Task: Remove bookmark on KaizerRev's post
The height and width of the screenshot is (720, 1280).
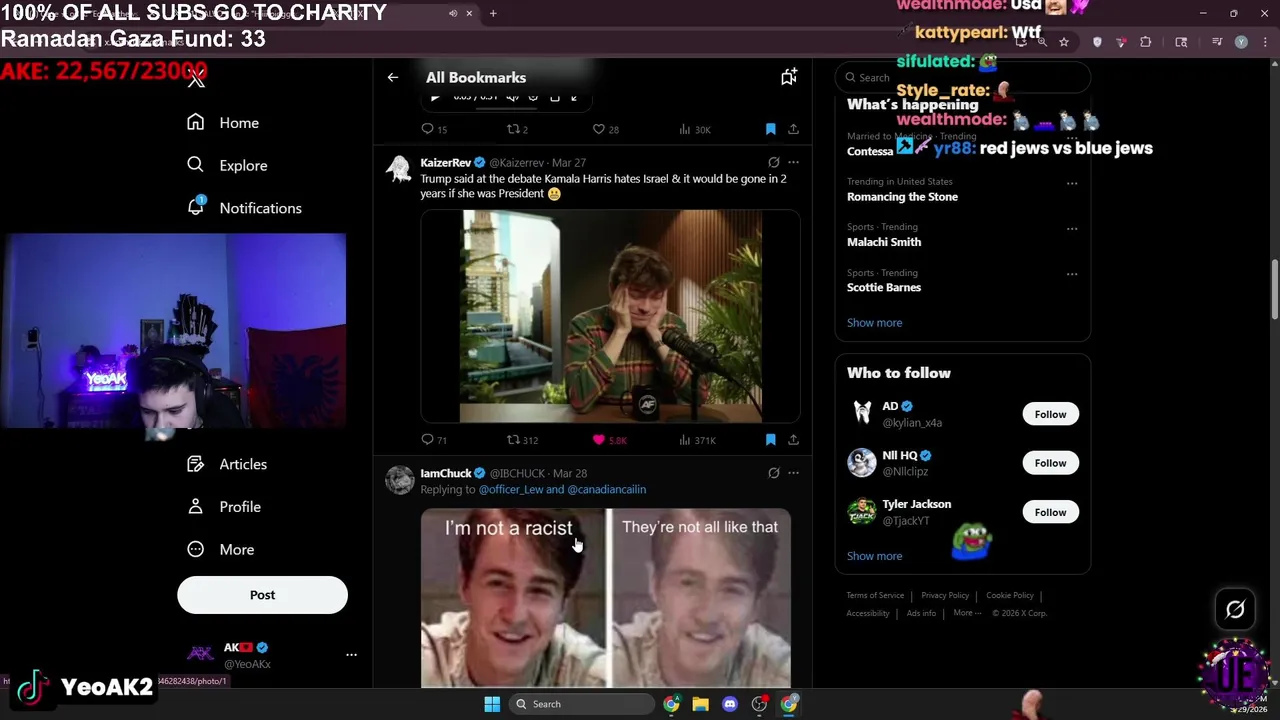Action: 770,440
